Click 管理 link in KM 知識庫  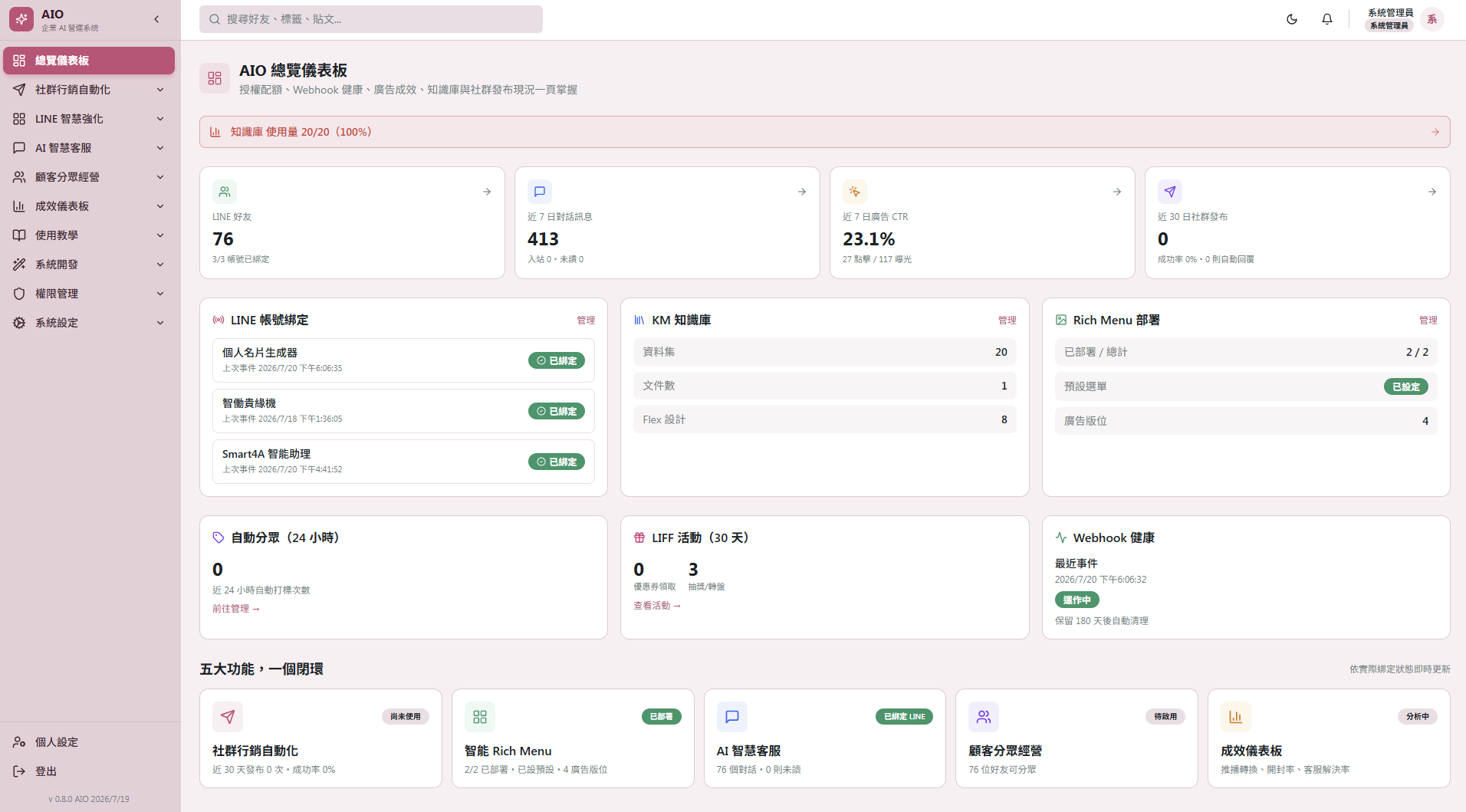tap(1007, 321)
